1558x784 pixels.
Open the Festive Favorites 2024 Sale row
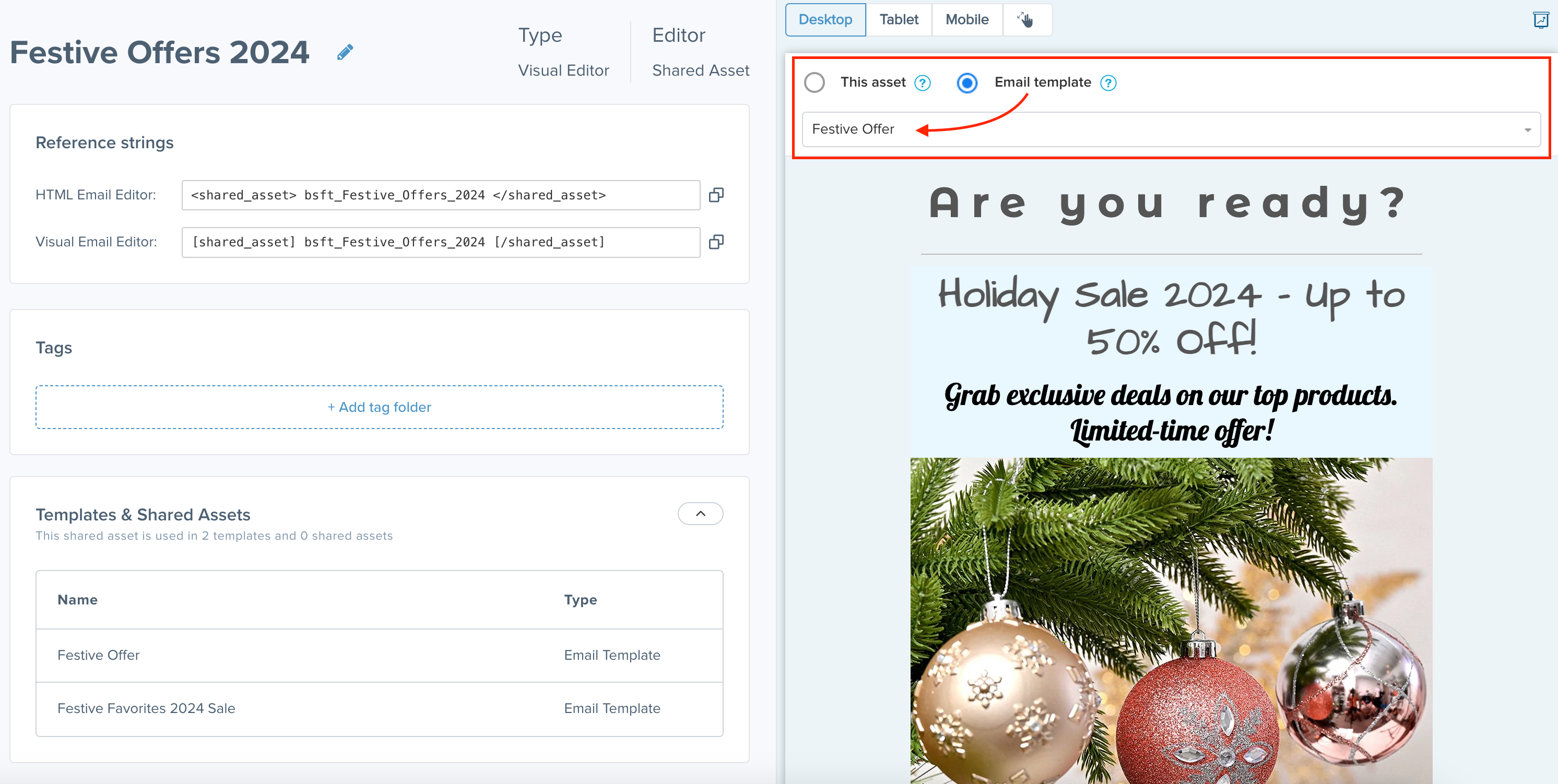146,708
